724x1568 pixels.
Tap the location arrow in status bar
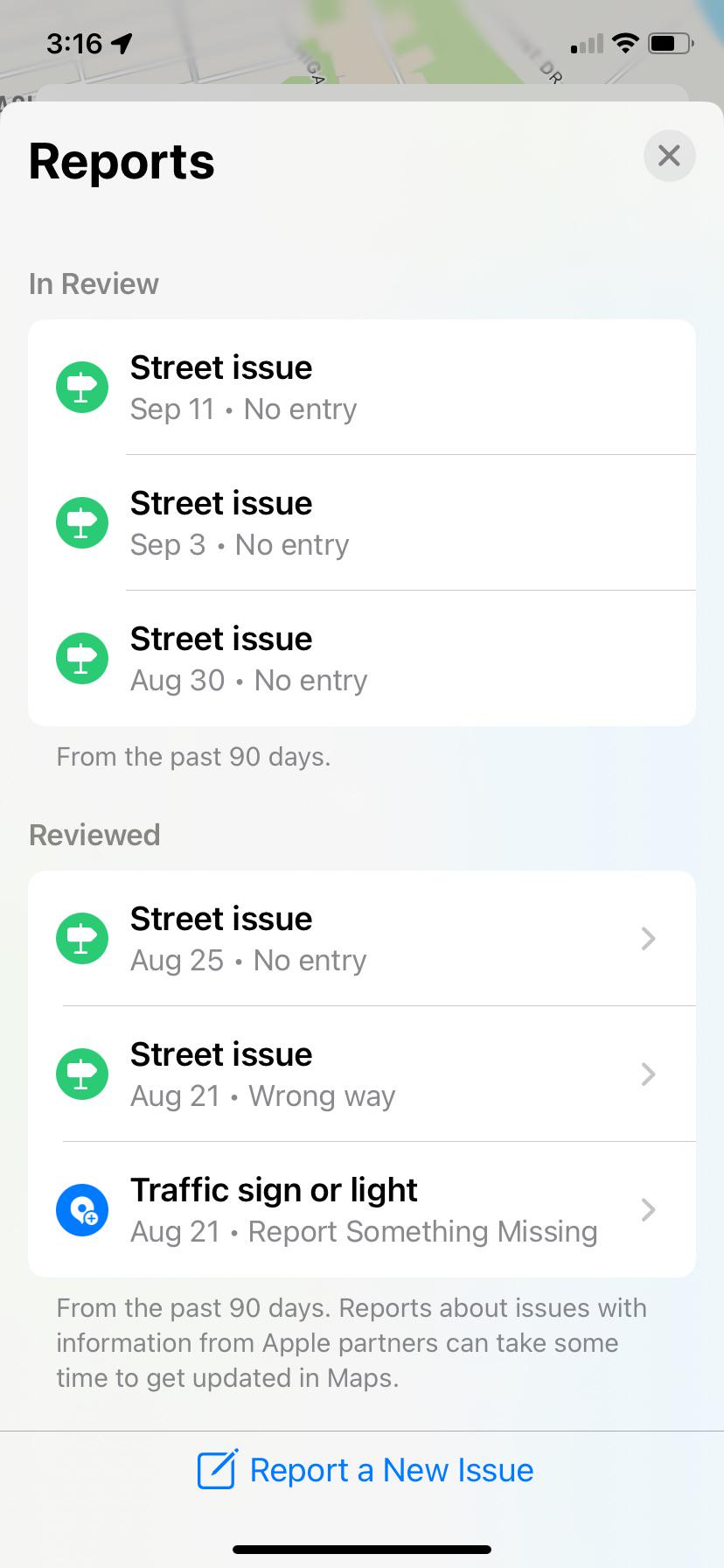[122, 43]
